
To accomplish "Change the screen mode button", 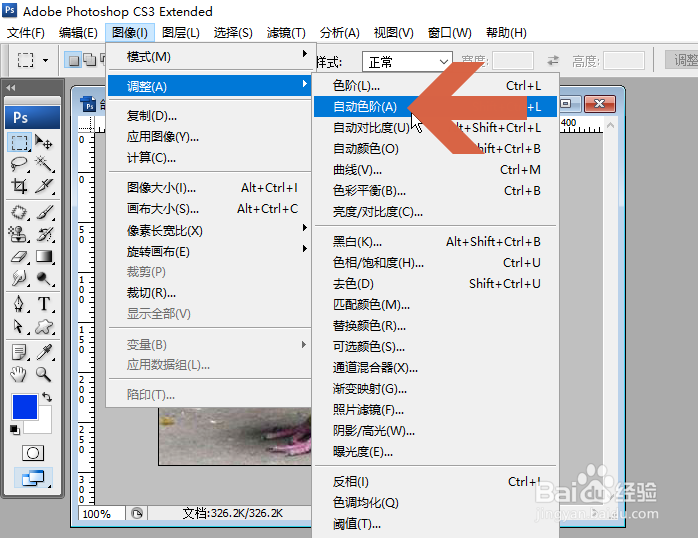I will [x=32, y=478].
